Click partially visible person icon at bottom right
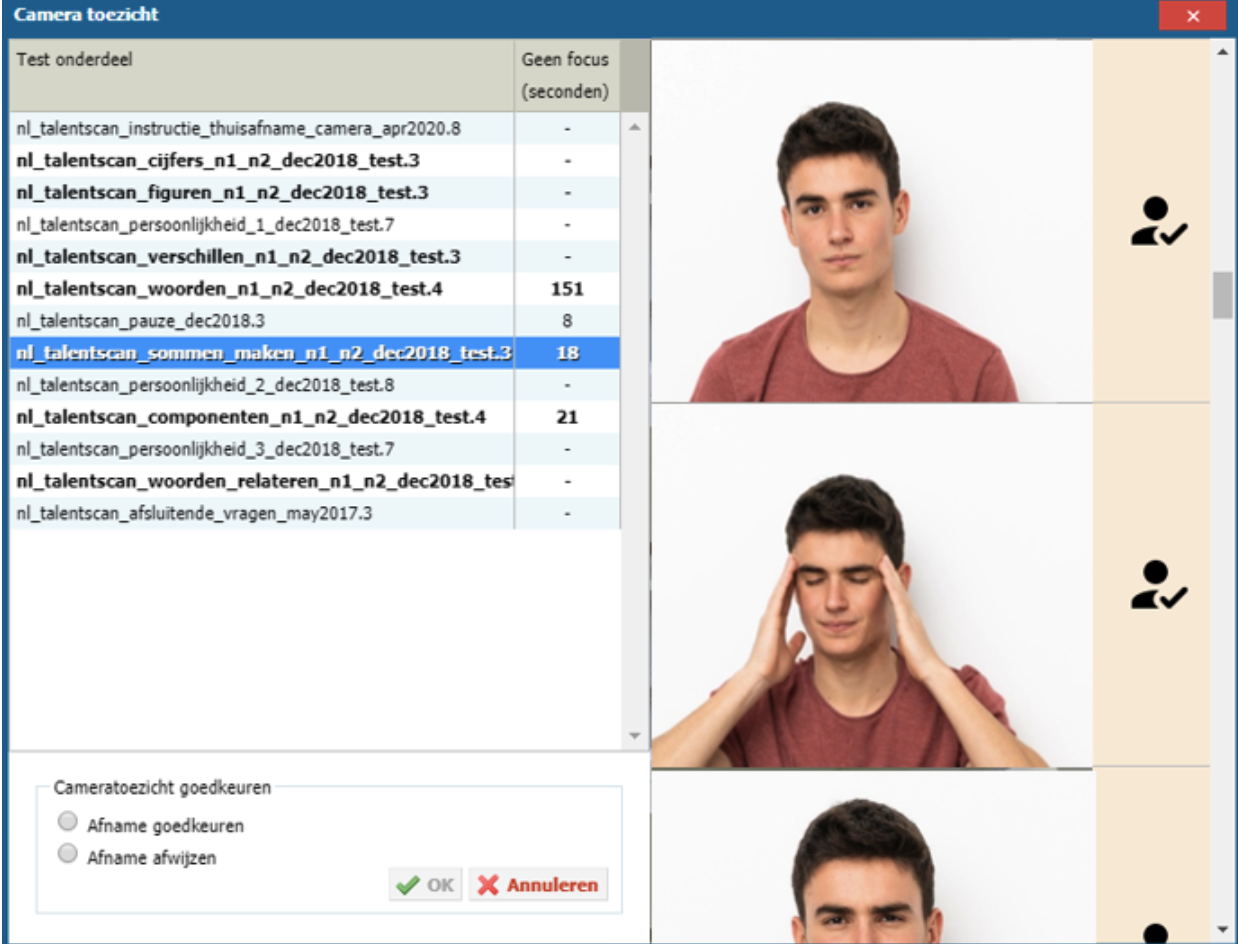 click(x=1154, y=932)
